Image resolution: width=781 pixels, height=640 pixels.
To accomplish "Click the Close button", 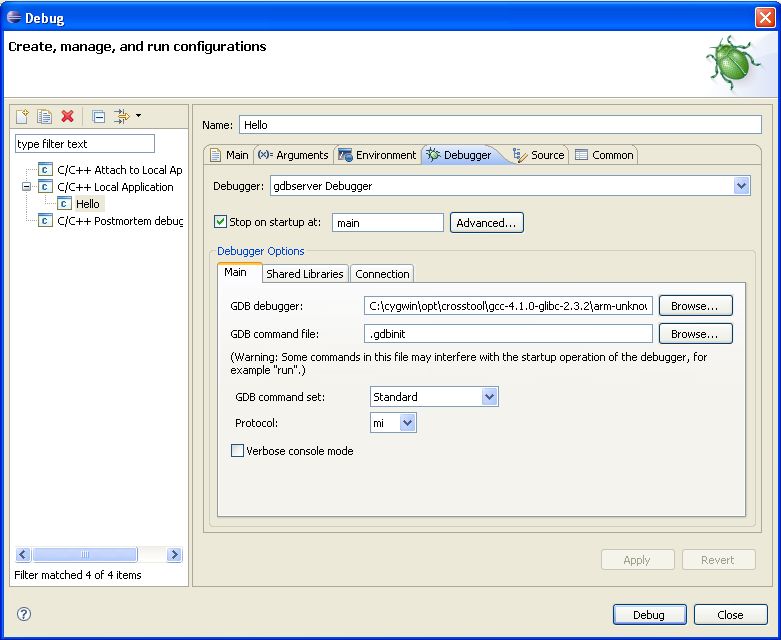I will click(731, 615).
